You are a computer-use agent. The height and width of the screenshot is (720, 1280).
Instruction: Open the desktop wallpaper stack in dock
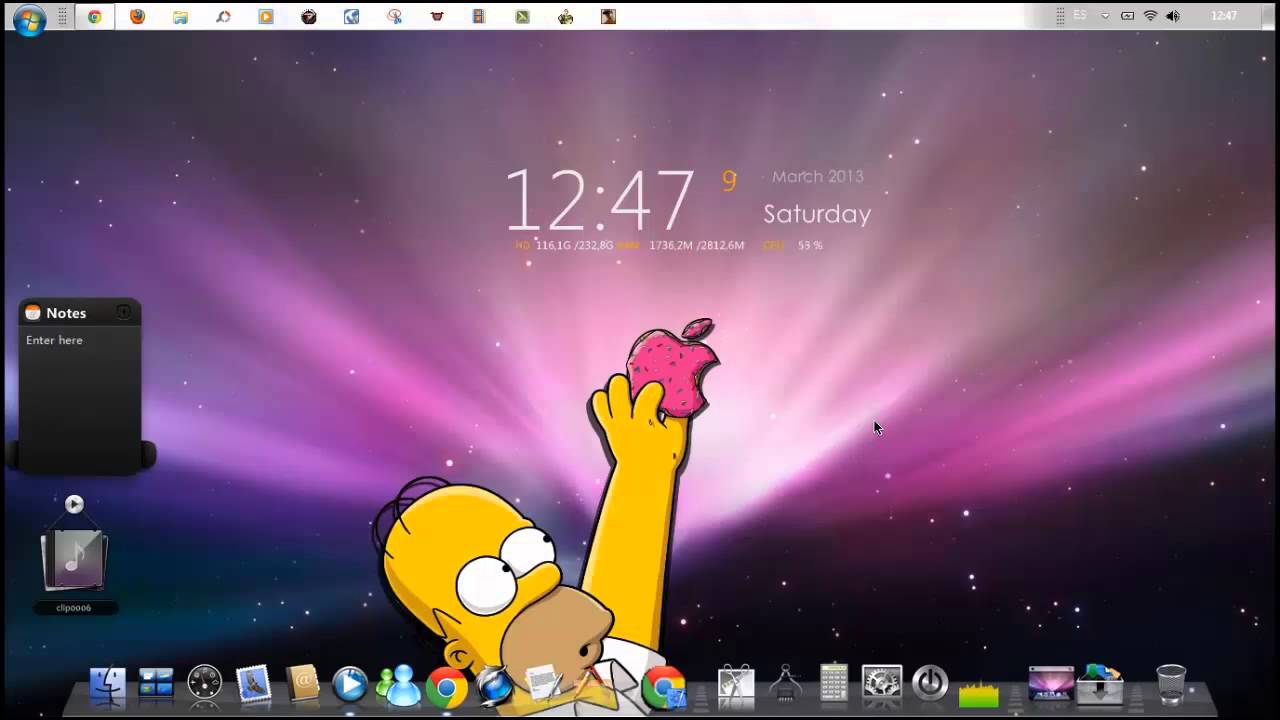1051,684
